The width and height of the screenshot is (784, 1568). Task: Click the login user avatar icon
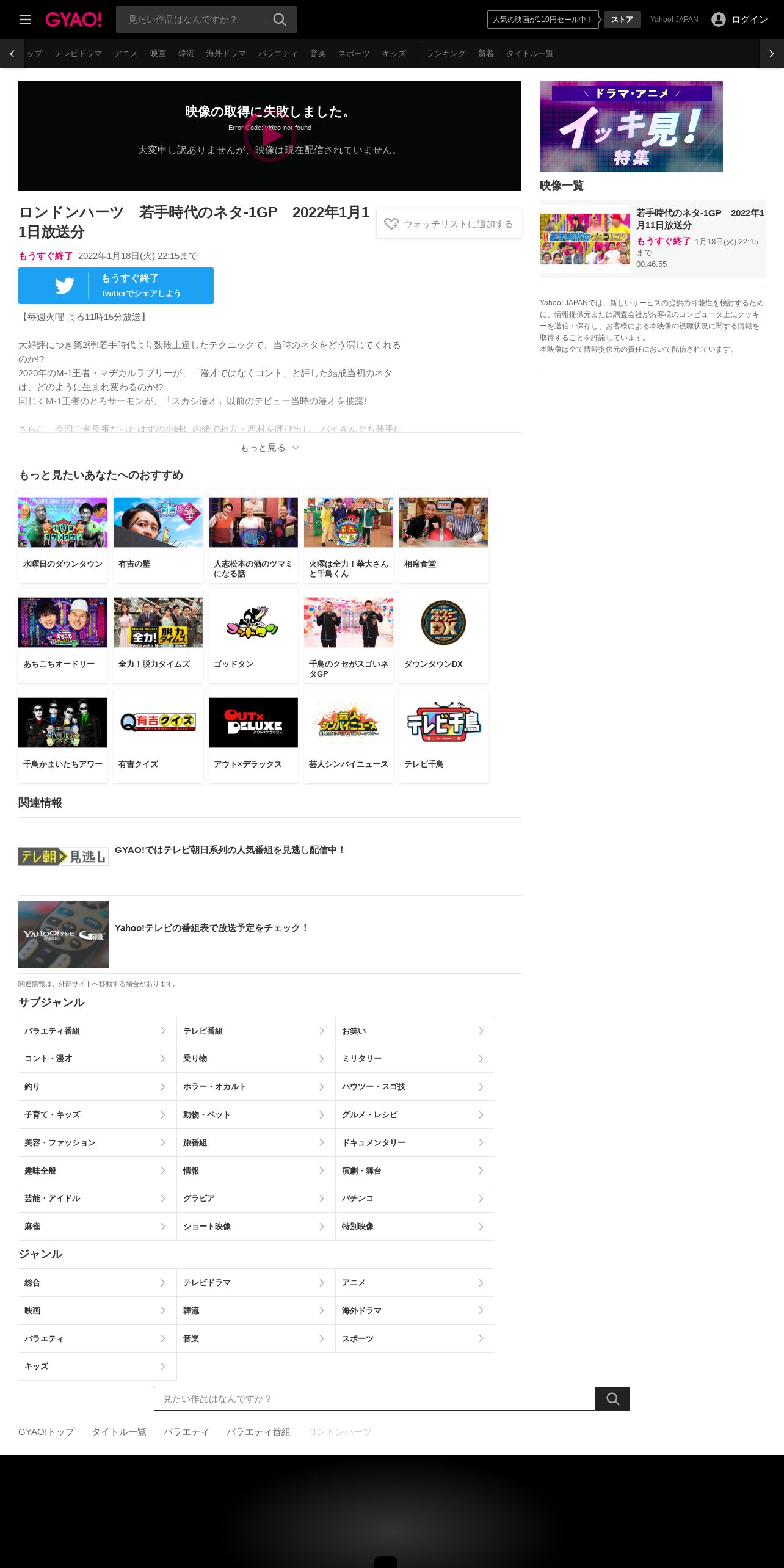tap(719, 20)
